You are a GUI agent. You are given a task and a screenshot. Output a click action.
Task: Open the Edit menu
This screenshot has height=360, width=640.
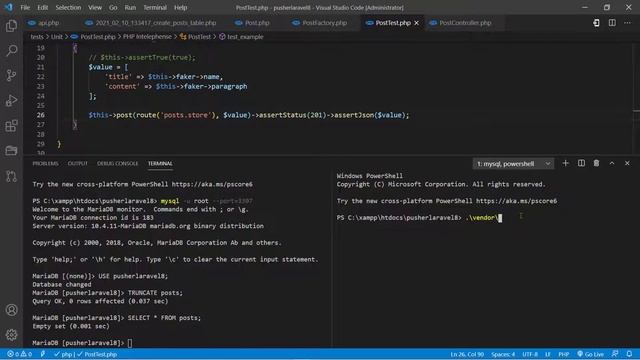(42, 7)
